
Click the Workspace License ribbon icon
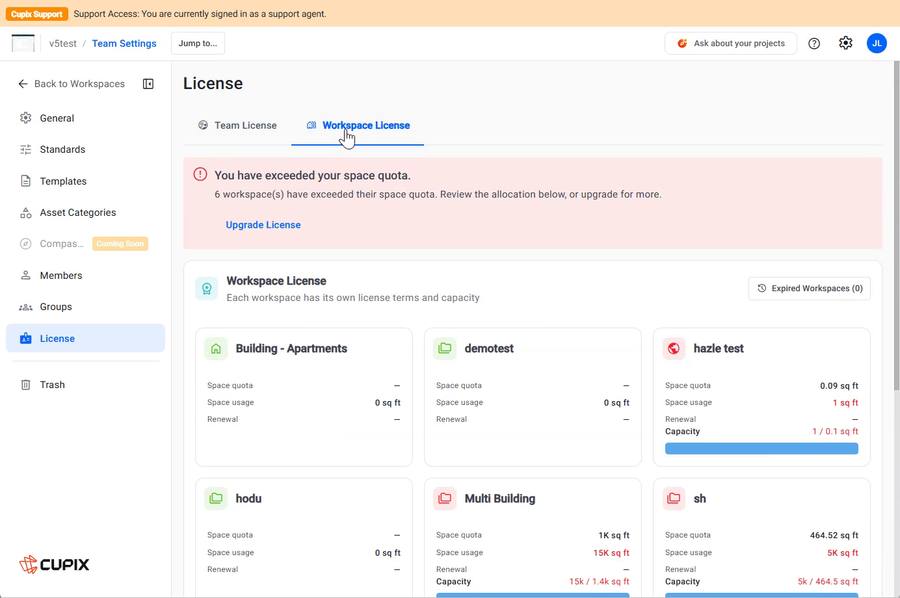207,289
